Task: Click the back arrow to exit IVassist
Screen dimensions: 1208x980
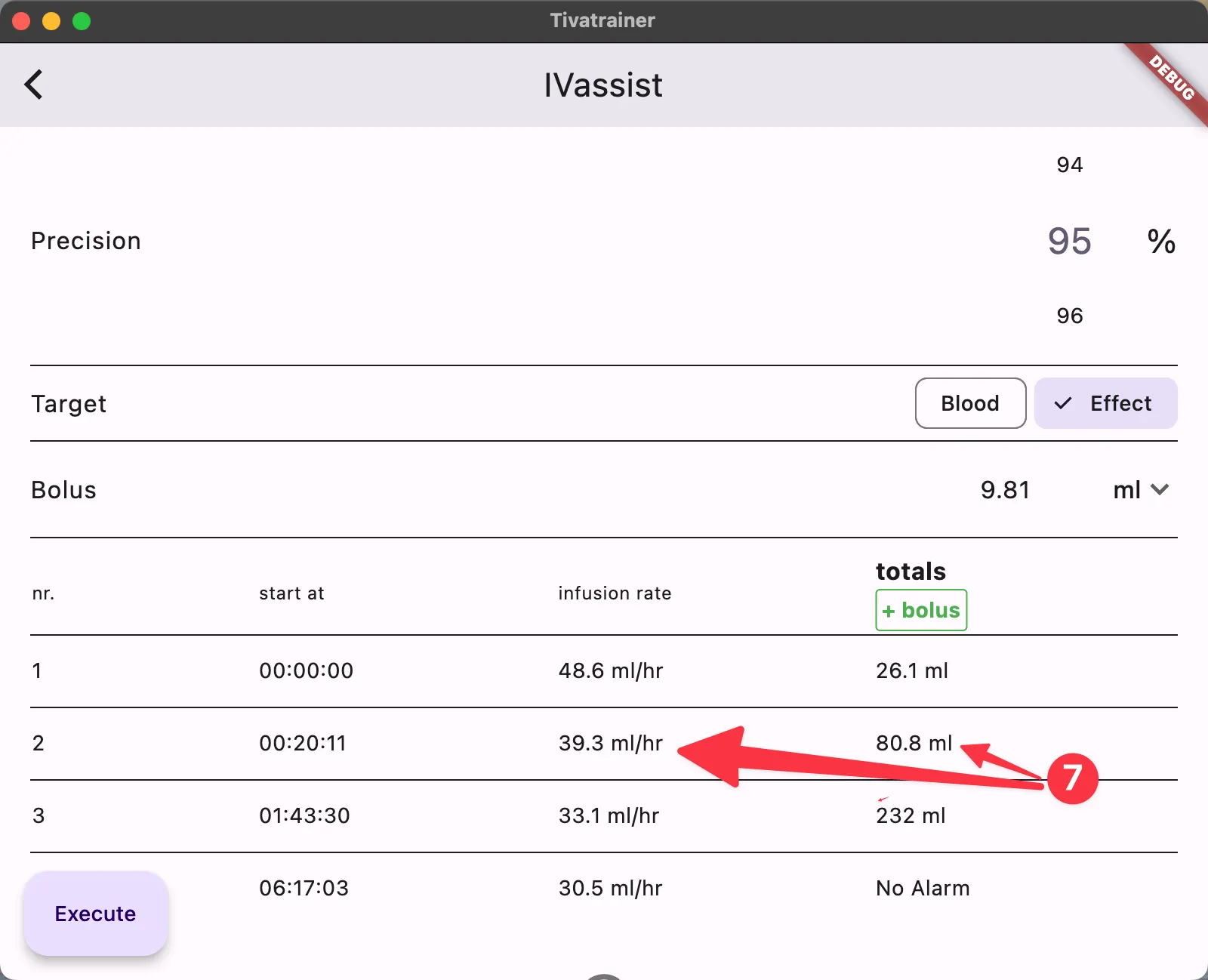Action: pyautogui.click(x=34, y=85)
